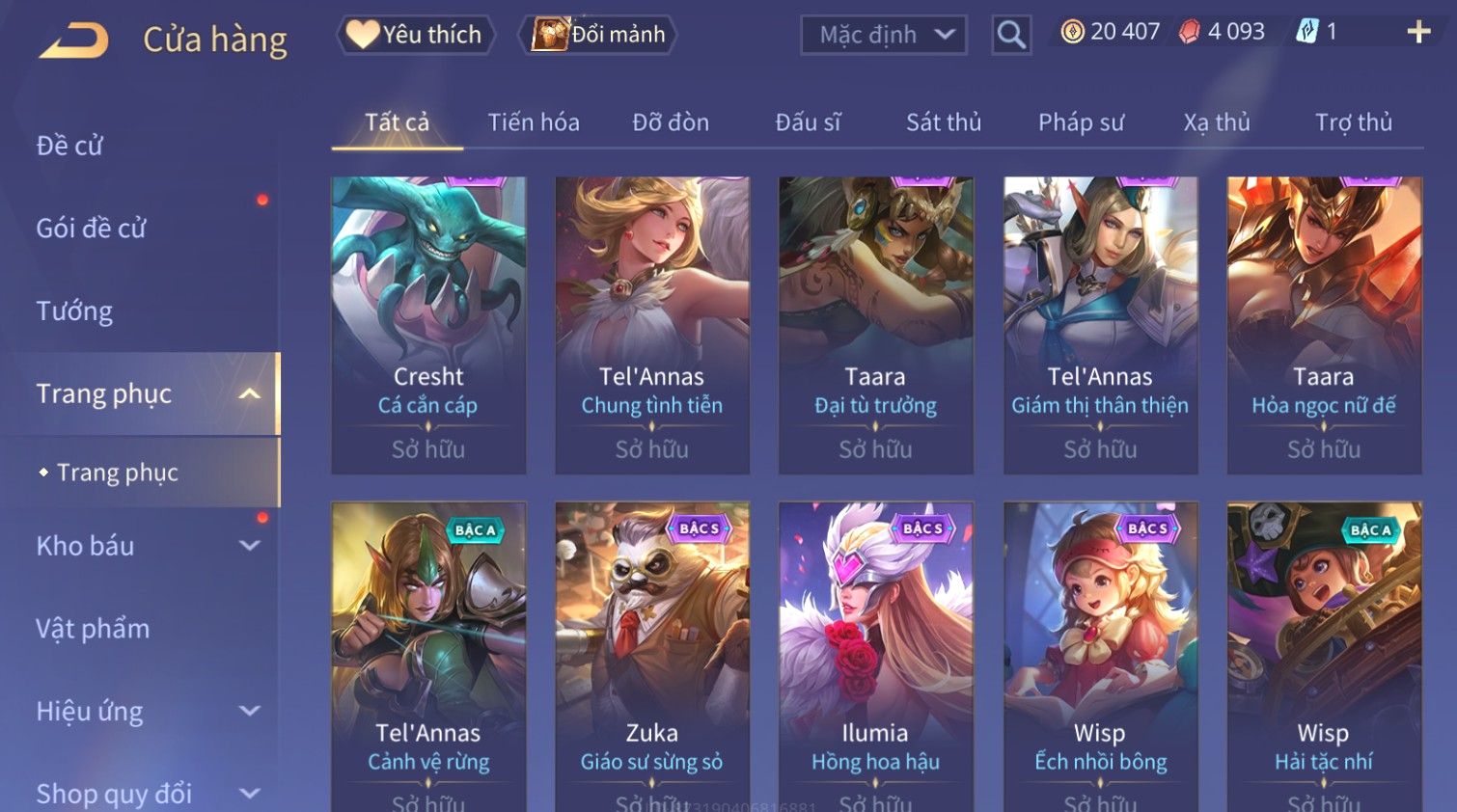
Task: Select the Cresht Cá cắn cáp skin card
Action: (x=428, y=325)
